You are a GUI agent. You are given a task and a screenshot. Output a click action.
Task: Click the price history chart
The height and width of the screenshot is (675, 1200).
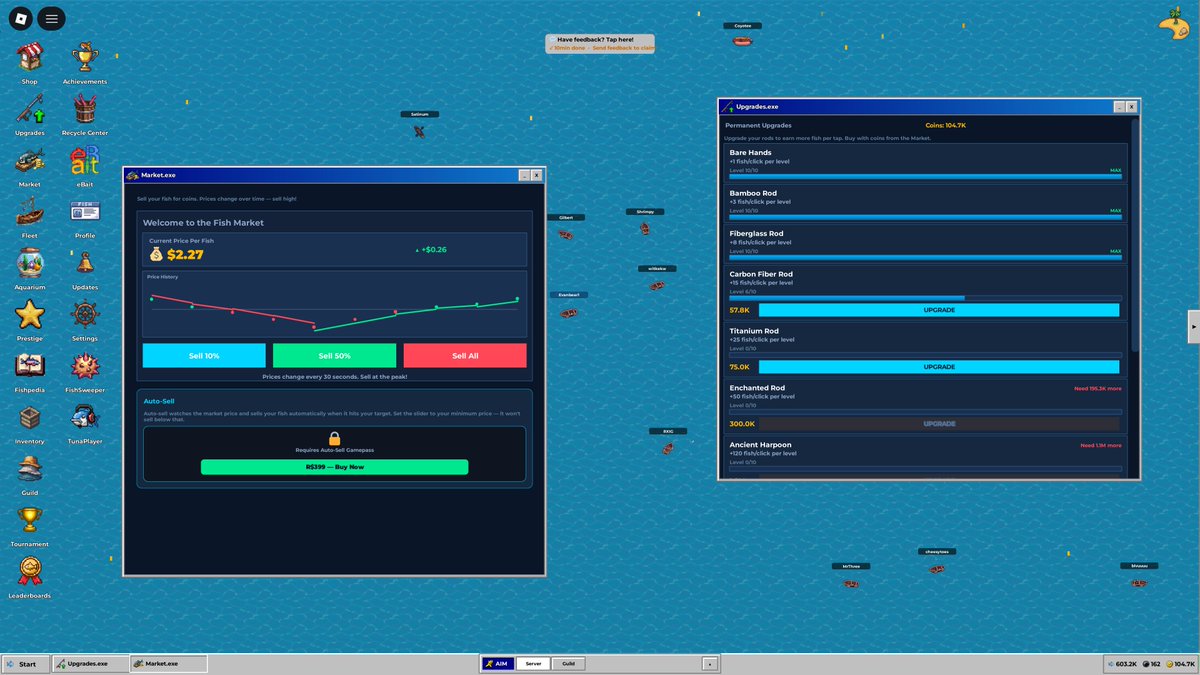[334, 304]
